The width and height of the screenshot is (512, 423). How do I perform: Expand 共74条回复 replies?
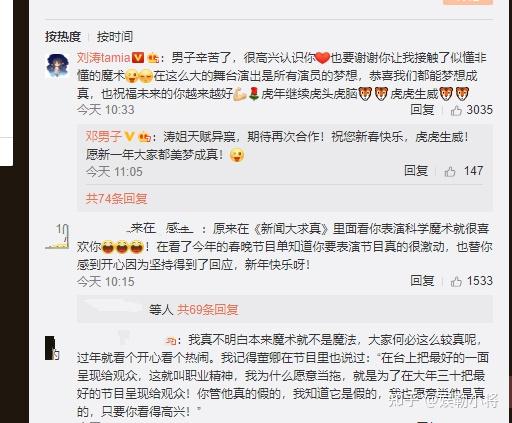(x=116, y=199)
